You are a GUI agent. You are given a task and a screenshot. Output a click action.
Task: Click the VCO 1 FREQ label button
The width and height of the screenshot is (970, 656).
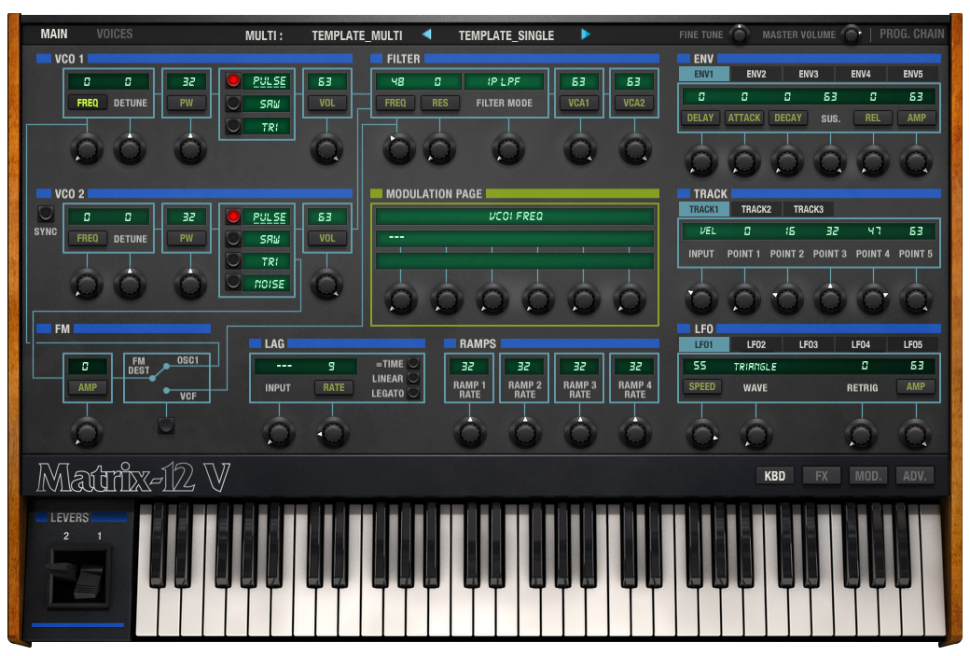(x=87, y=103)
